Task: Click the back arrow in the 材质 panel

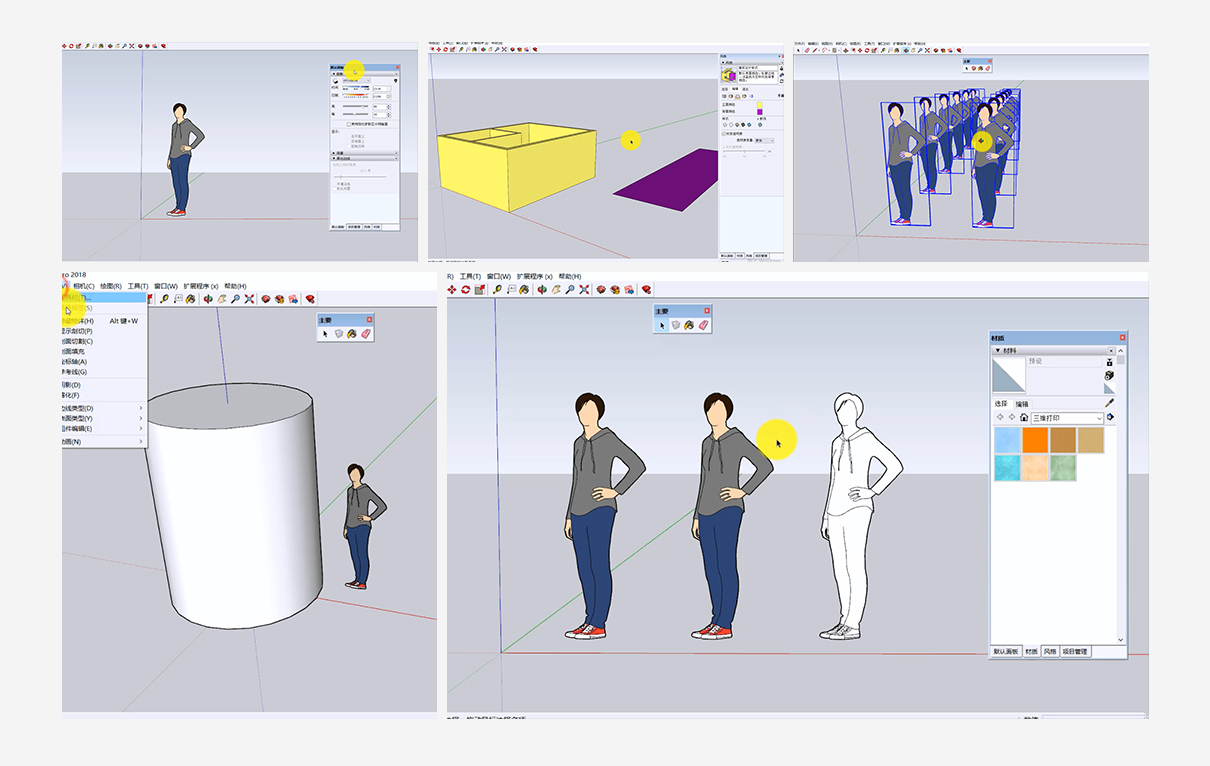Action: click(x=999, y=418)
